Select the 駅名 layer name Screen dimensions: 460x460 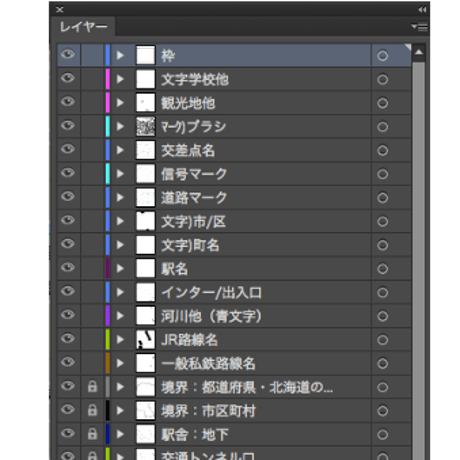tap(175, 269)
